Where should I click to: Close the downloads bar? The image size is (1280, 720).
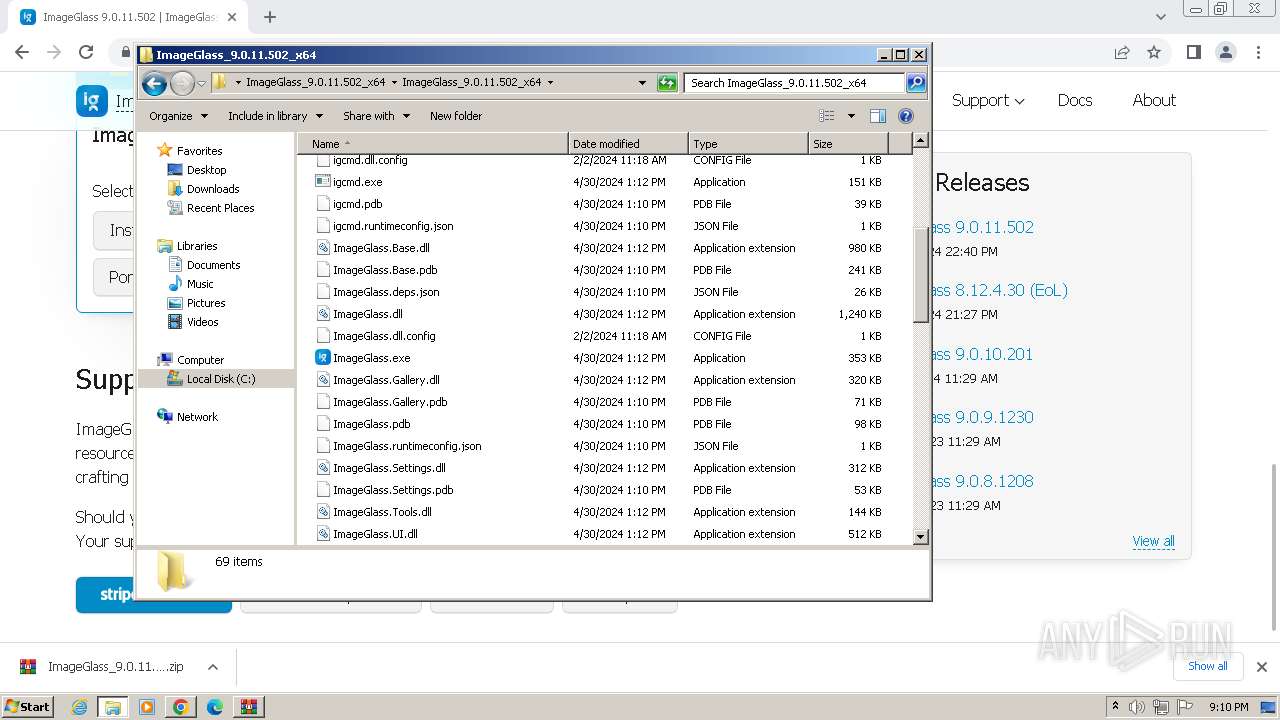[x=1261, y=666]
